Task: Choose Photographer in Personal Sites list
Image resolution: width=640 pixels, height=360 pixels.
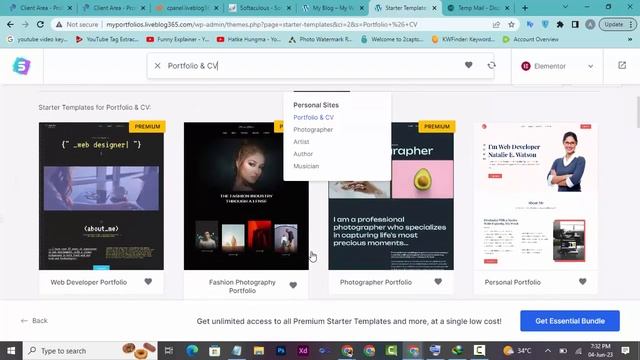Action: 313,130
